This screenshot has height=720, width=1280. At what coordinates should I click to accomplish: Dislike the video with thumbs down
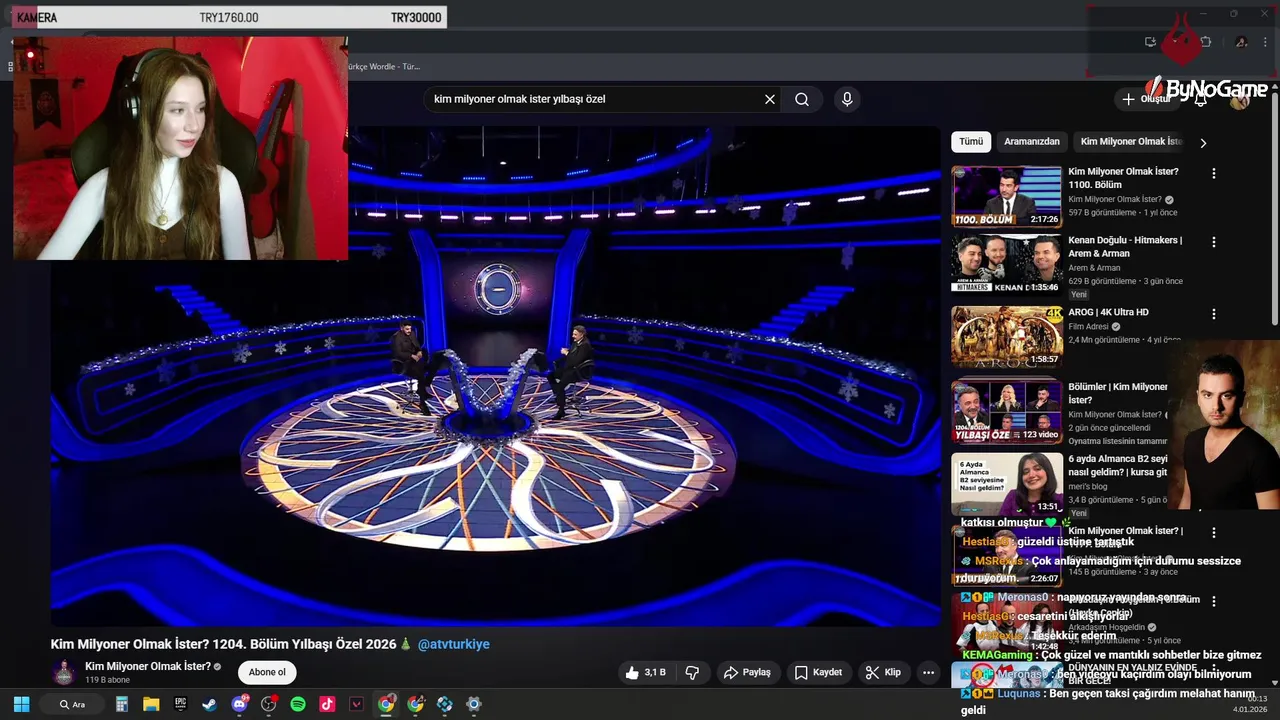click(692, 673)
